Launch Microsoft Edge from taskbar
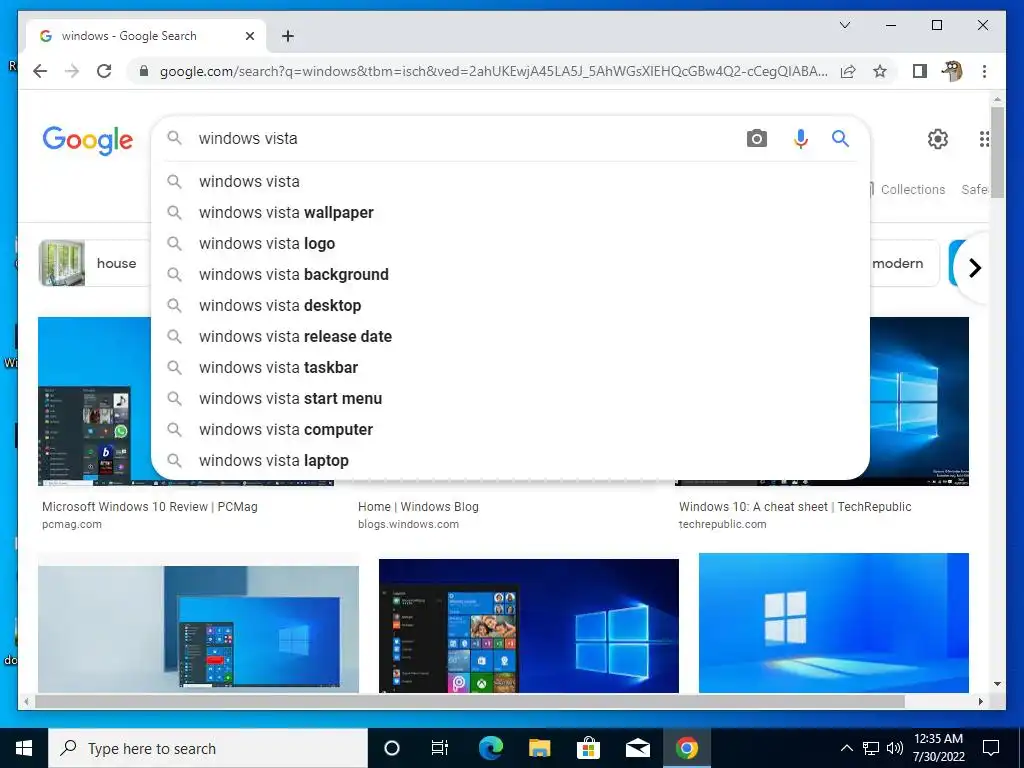This screenshot has width=1024, height=768. pyautogui.click(x=490, y=748)
